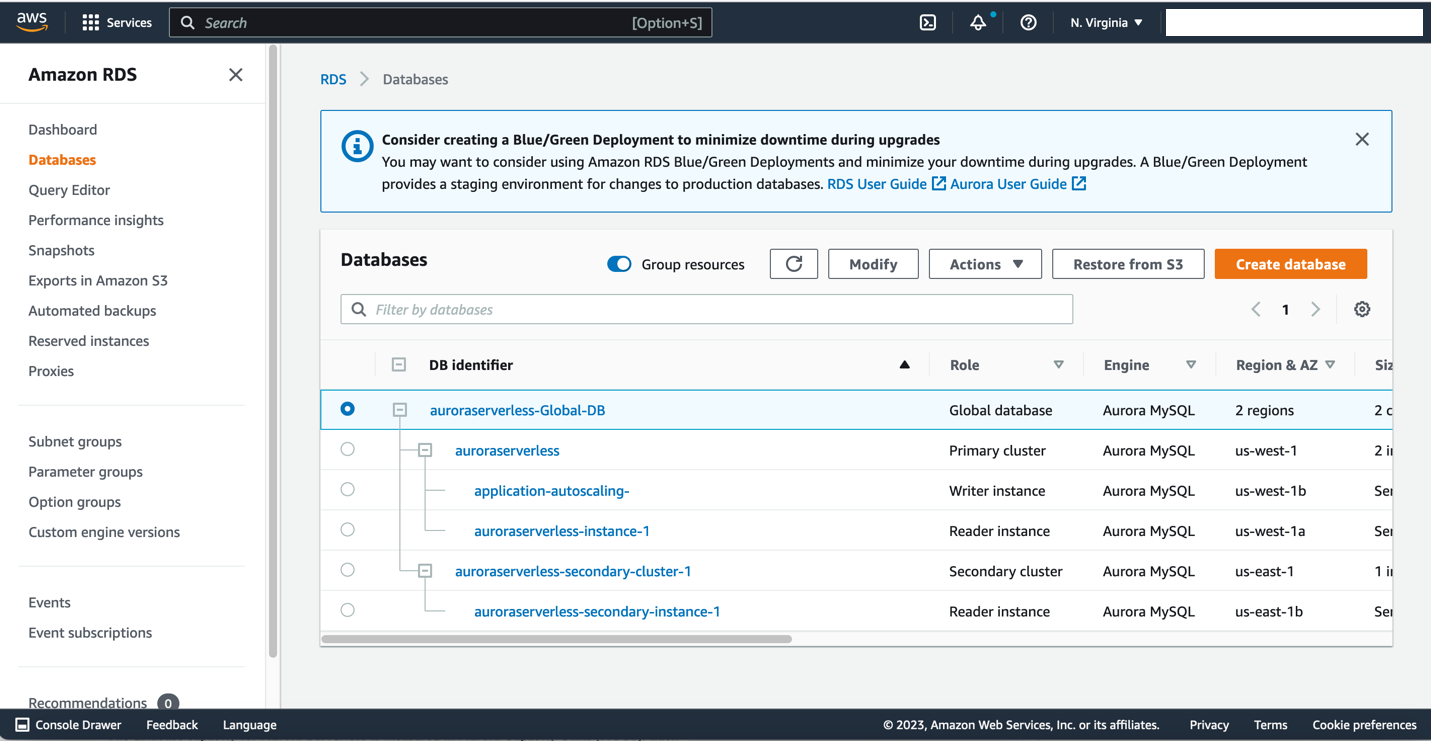Open Reserved instances page
Viewport: 1431px width, 741px height.
point(89,341)
